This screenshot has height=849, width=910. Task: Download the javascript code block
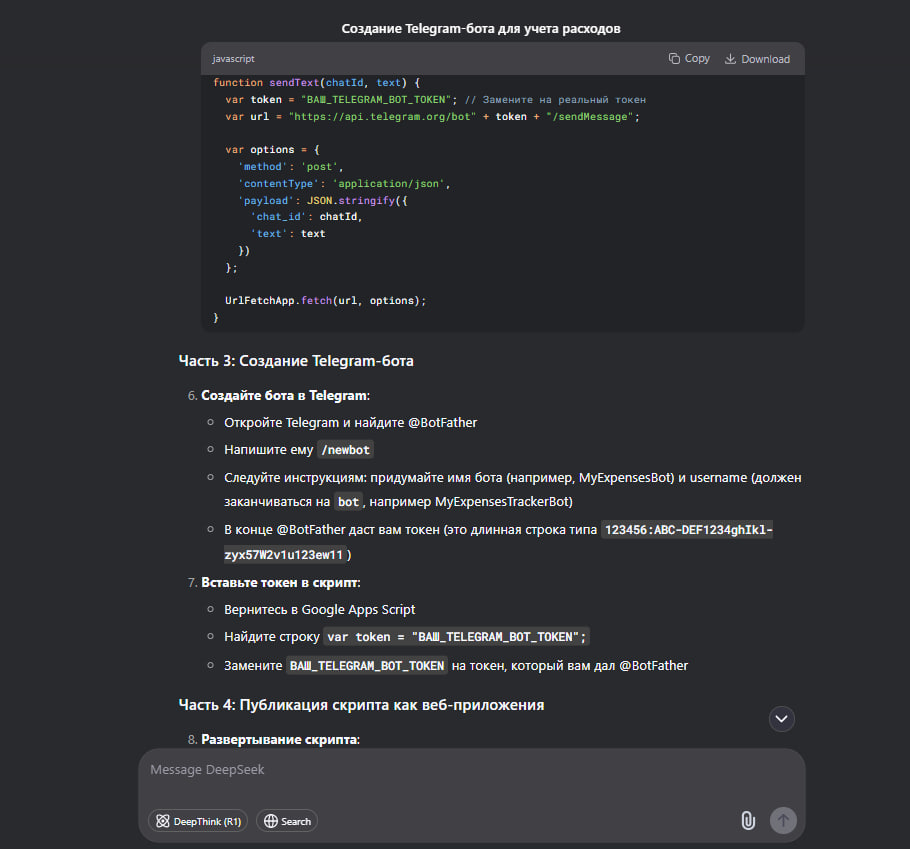(757, 59)
